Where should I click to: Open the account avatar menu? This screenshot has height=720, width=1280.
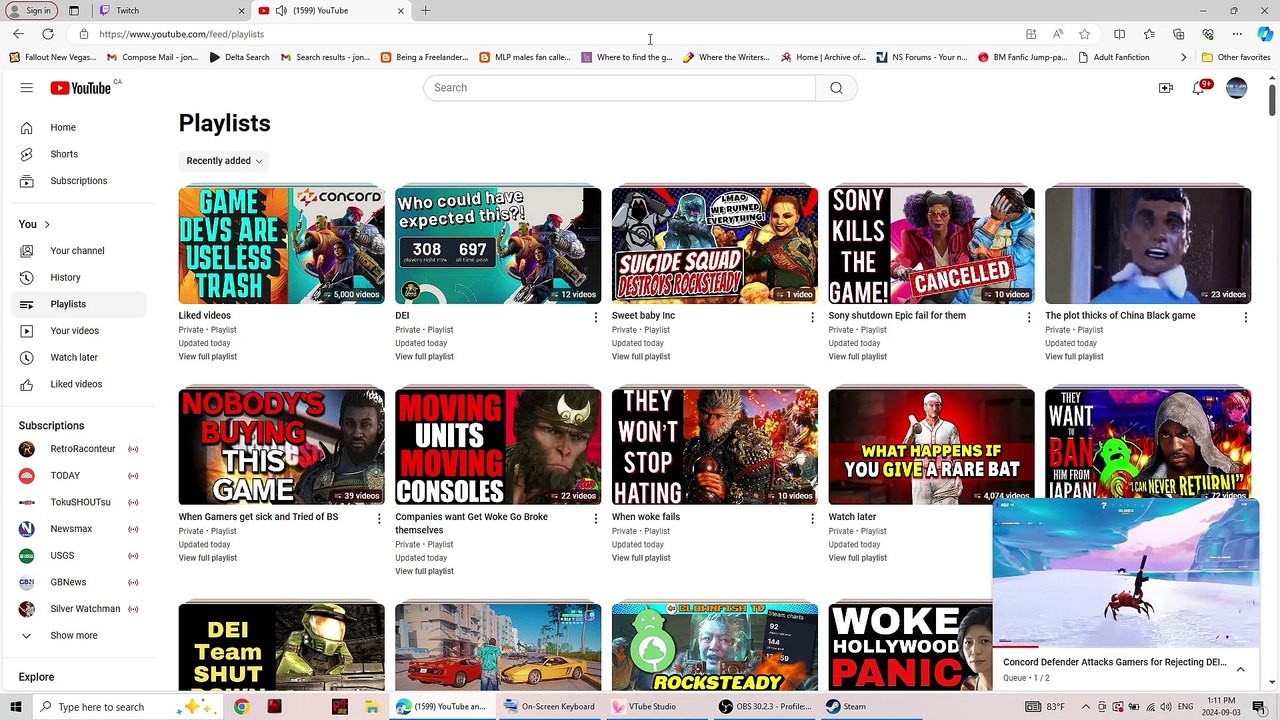[x=1237, y=88]
